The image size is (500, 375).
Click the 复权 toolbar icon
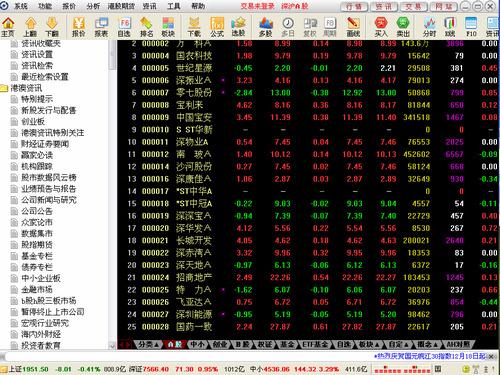tap(310, 27)
